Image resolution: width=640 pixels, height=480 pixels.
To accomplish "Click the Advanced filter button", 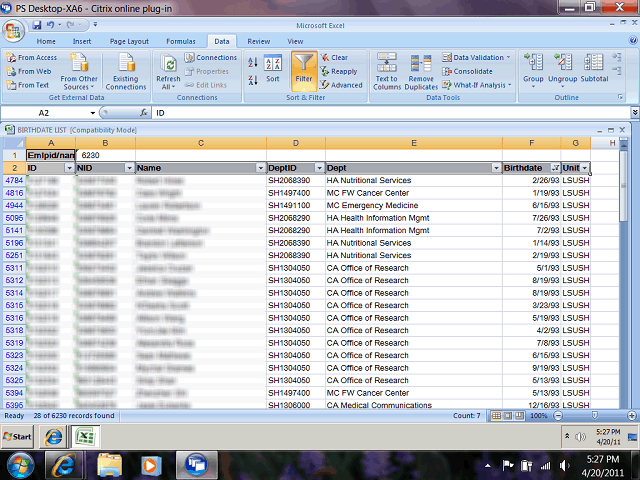I will pos(342,85).
